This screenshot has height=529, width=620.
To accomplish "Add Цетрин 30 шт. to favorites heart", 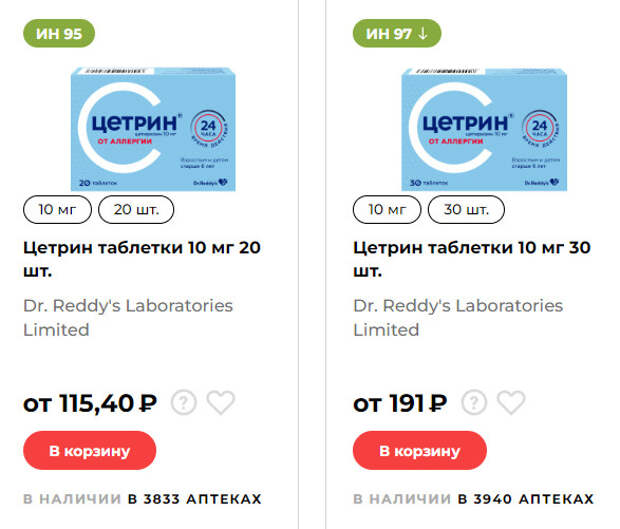I will tap(511, 402).
